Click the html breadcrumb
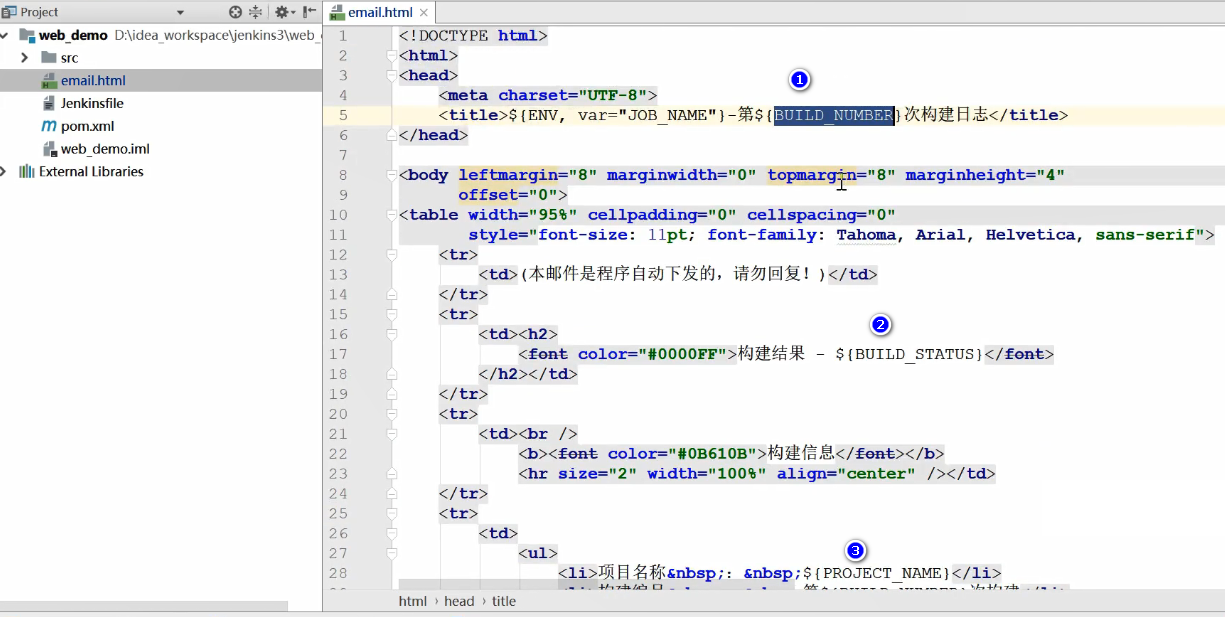The height and width of the screenshot is (617, 1225). pos(412,601)
